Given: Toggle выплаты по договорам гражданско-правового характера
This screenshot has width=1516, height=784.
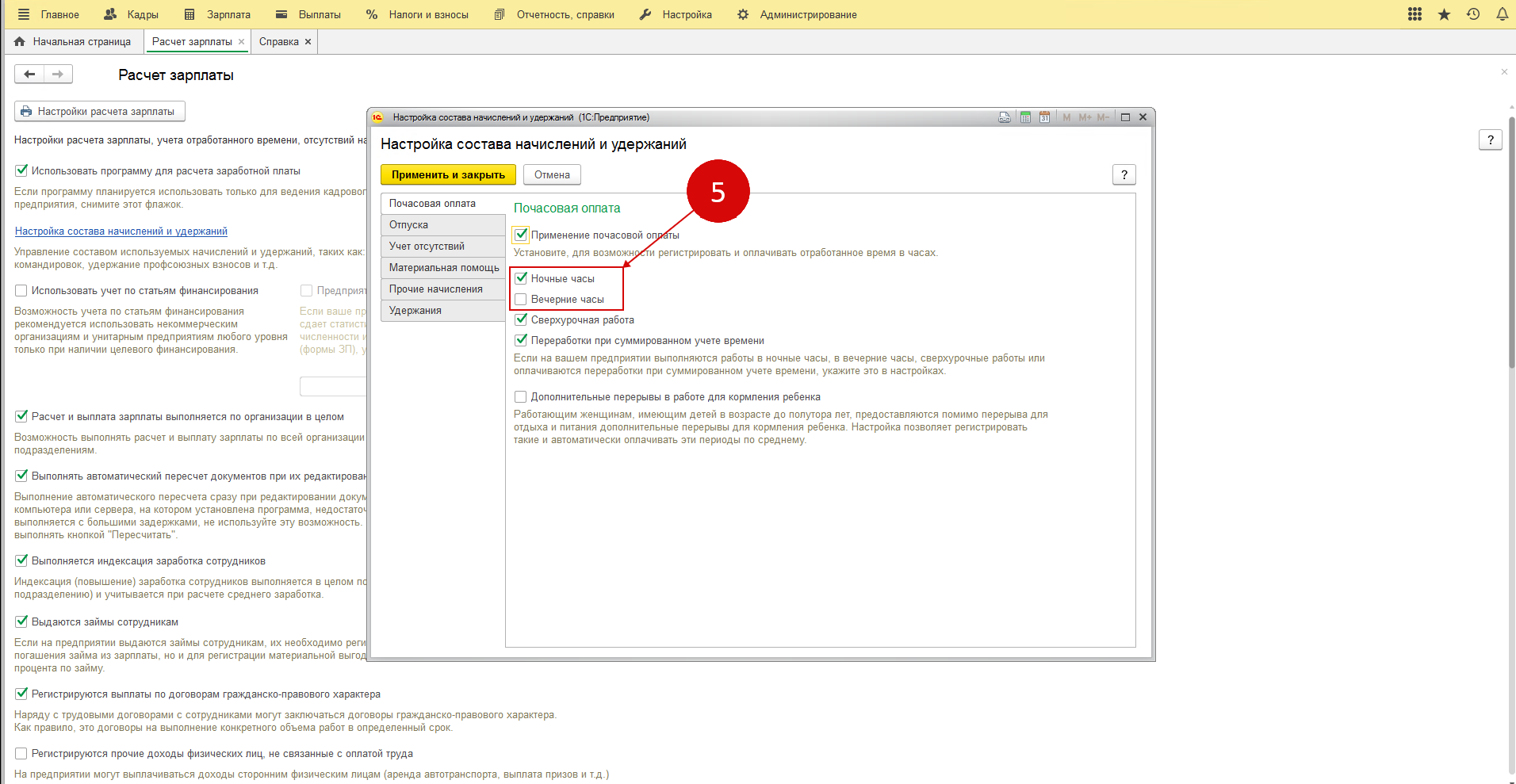Looking at the screenshot, I should tap(21, 694).
